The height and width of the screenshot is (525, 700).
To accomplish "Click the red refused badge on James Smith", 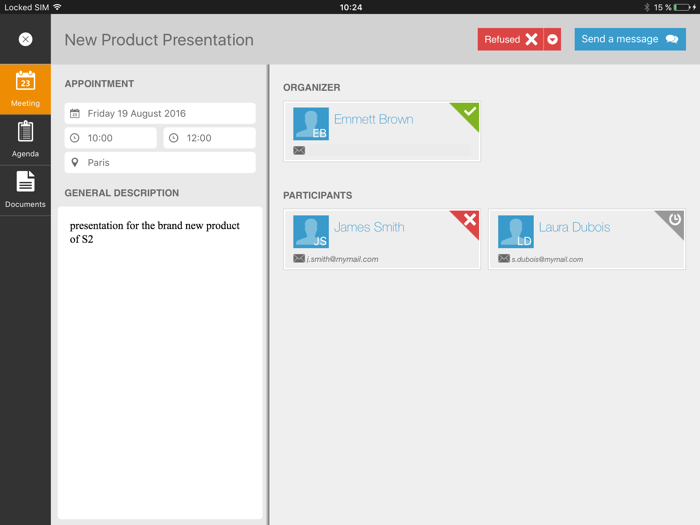I will click(x=467, y=221).
